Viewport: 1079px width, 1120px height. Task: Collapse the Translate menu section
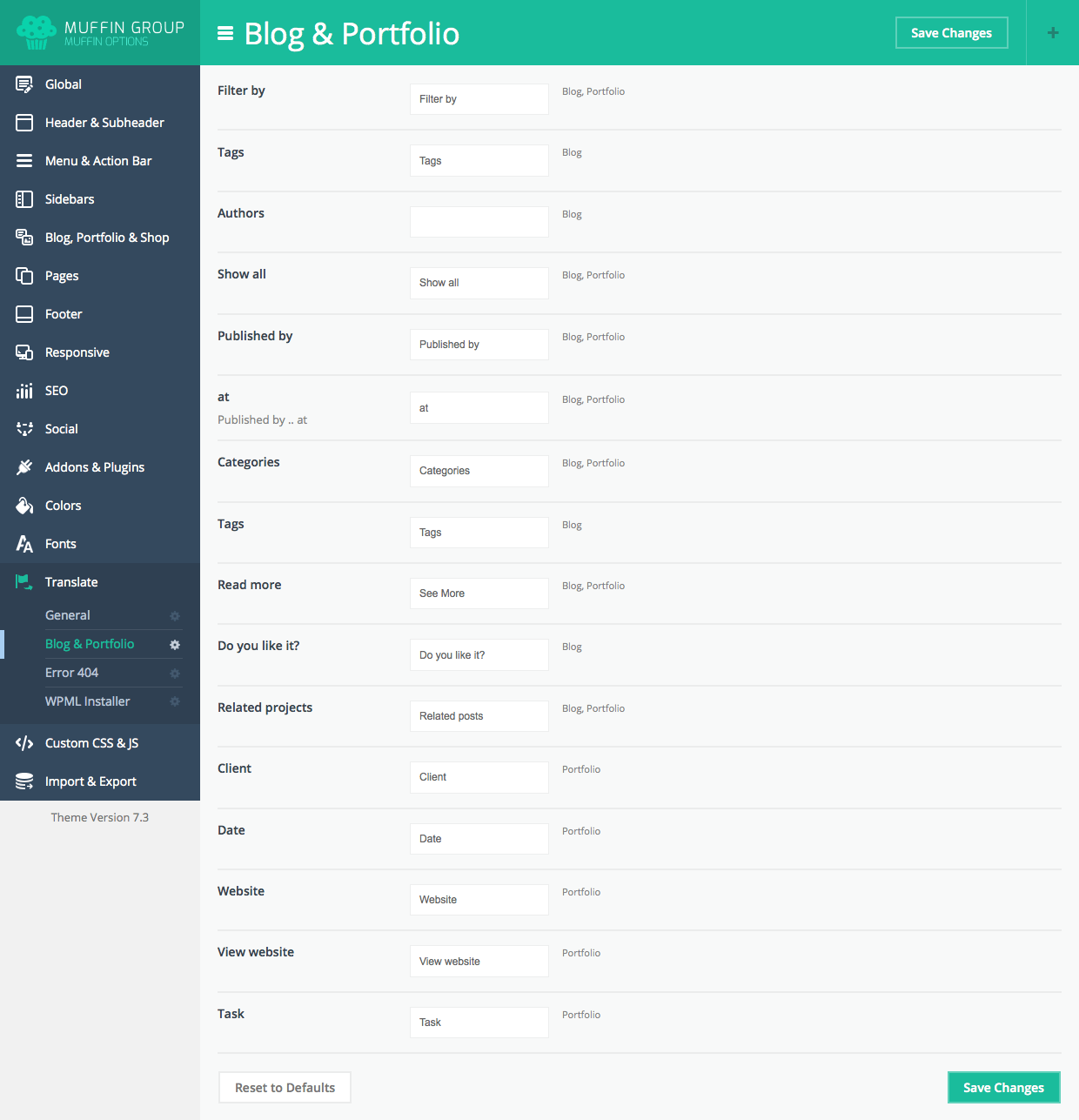tap(71, 582)
